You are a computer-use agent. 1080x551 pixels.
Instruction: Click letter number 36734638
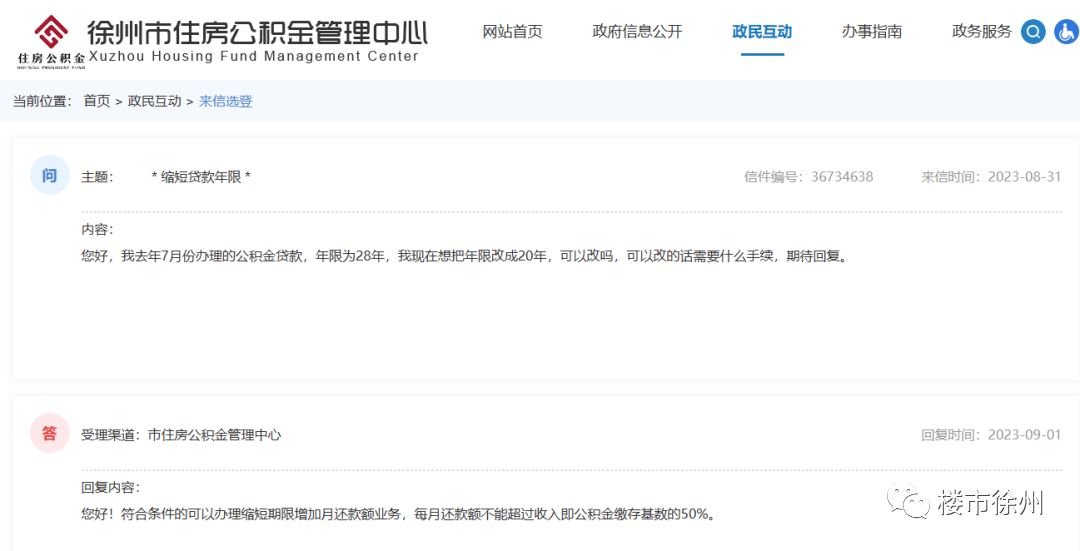click(x=842, y=177)
